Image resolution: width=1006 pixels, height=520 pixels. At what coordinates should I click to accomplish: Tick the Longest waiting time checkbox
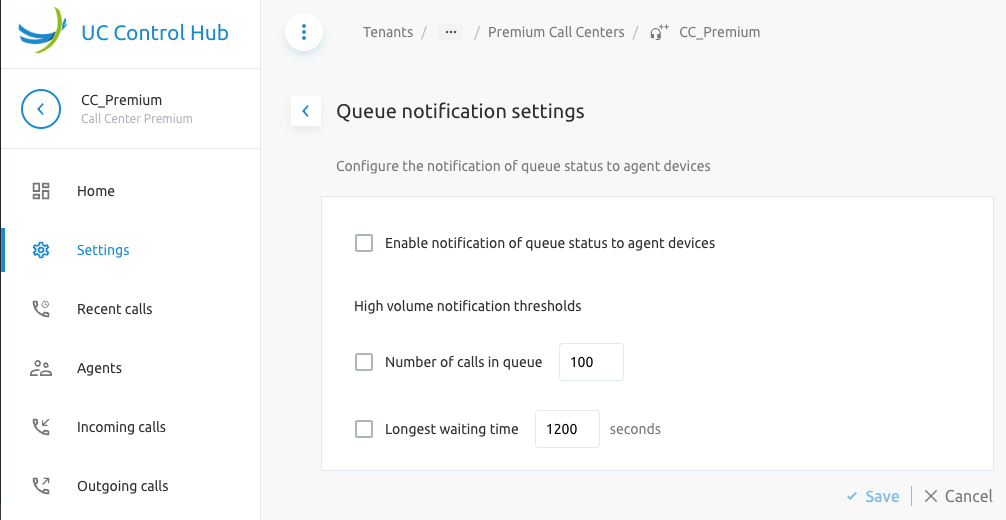[x=364, y=429]
